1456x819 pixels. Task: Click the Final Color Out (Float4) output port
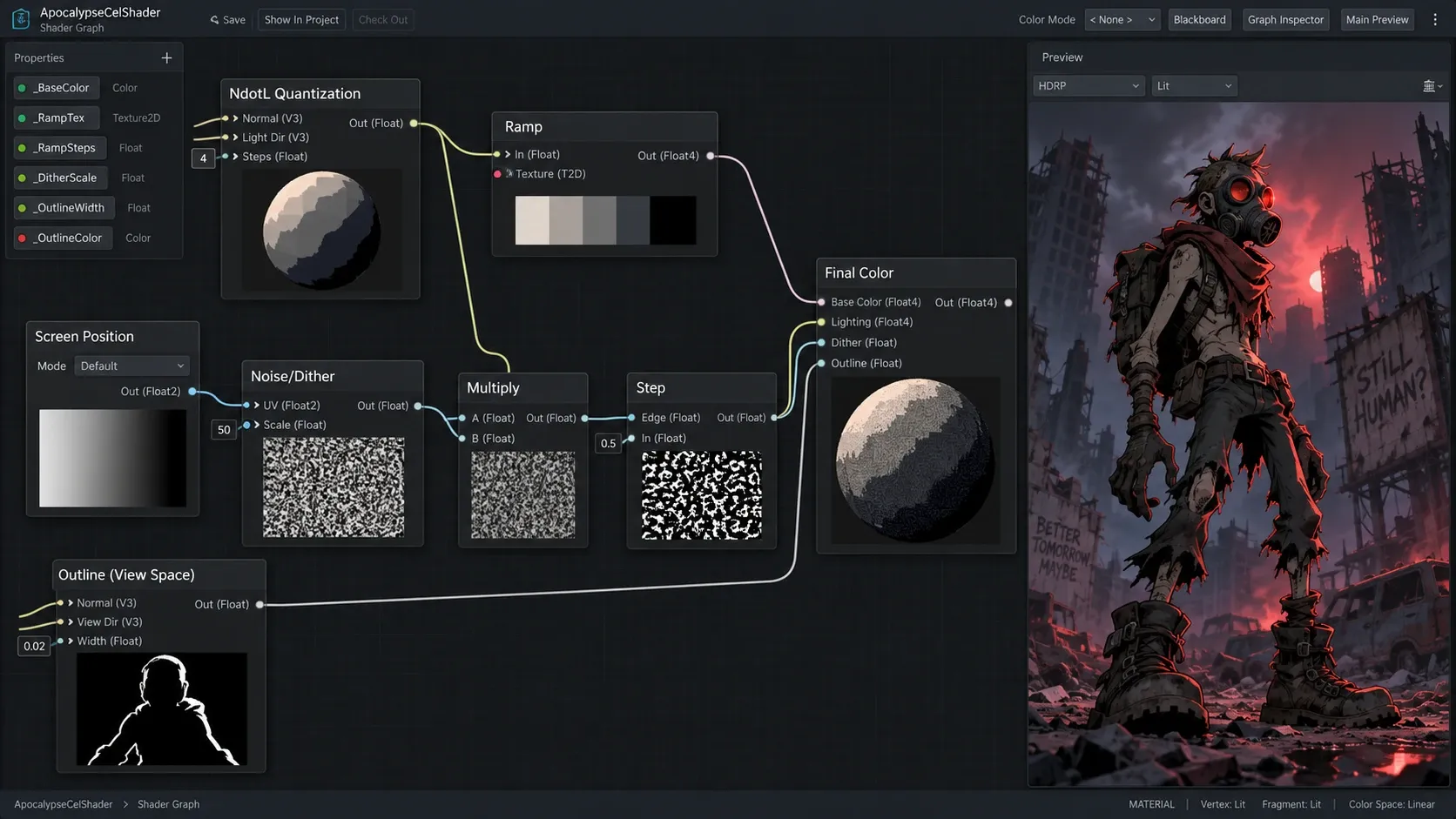click(x=1008, y=303)
